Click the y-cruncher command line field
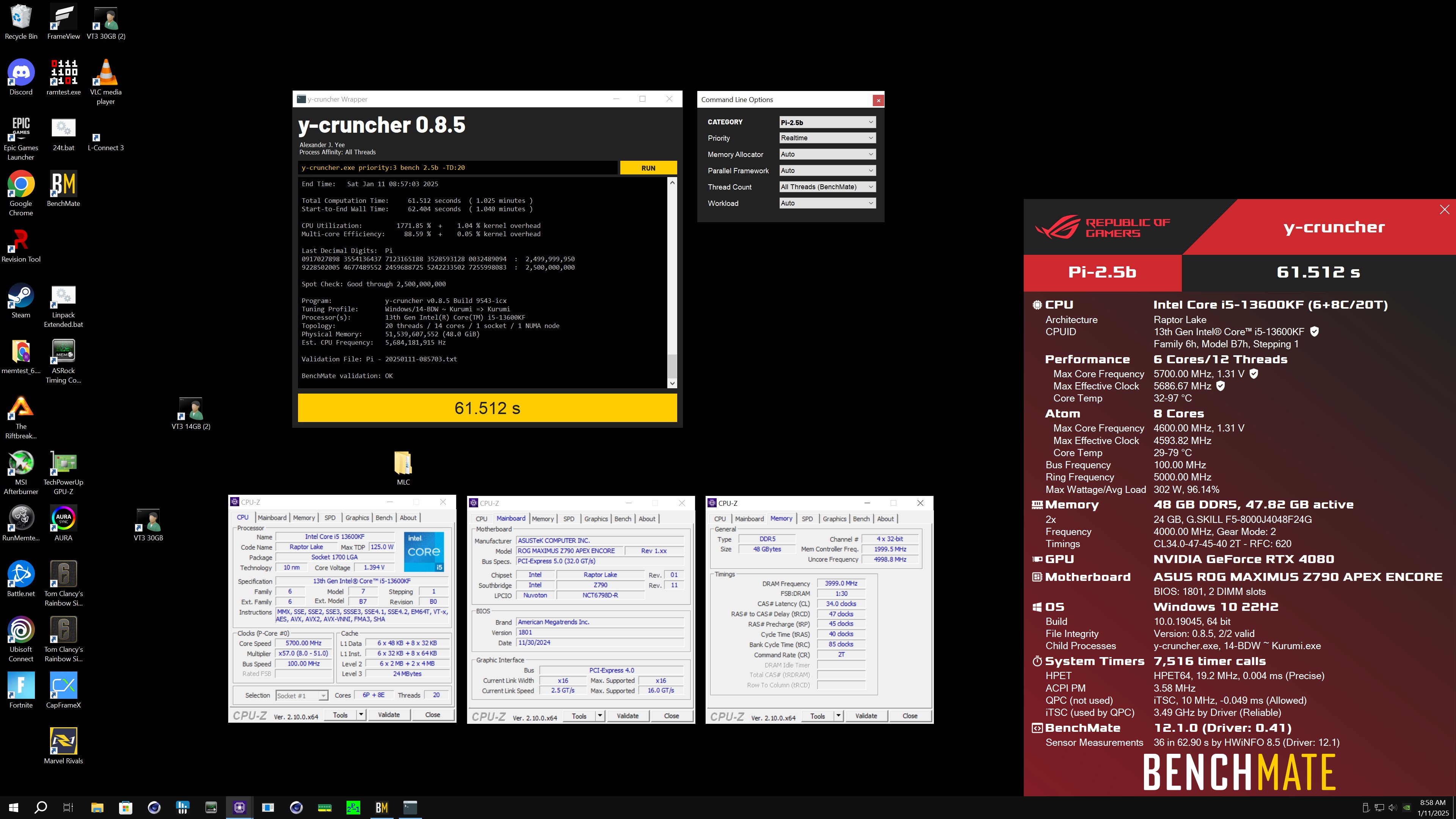 458,168
